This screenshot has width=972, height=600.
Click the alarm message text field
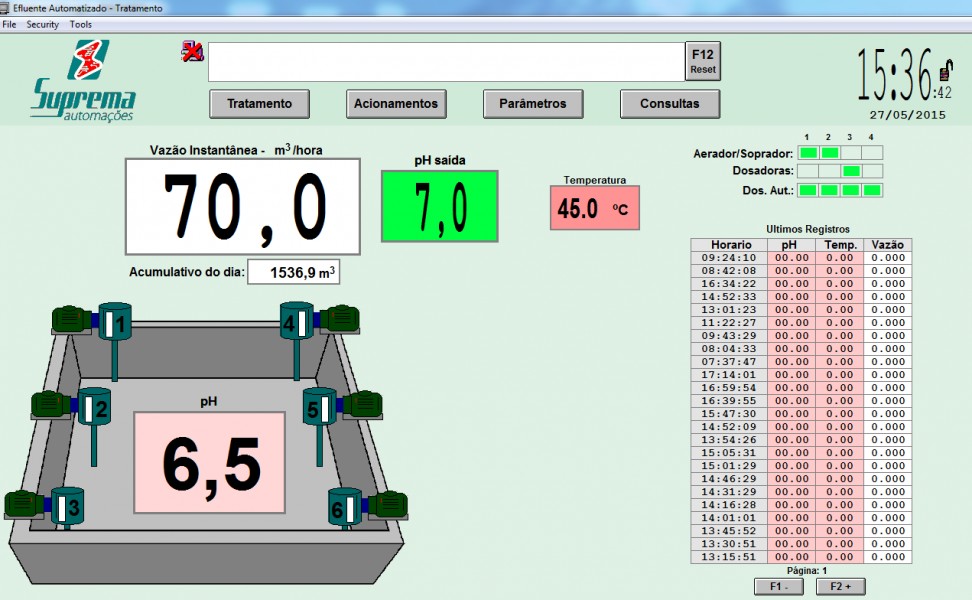click(x=446, y=62)
